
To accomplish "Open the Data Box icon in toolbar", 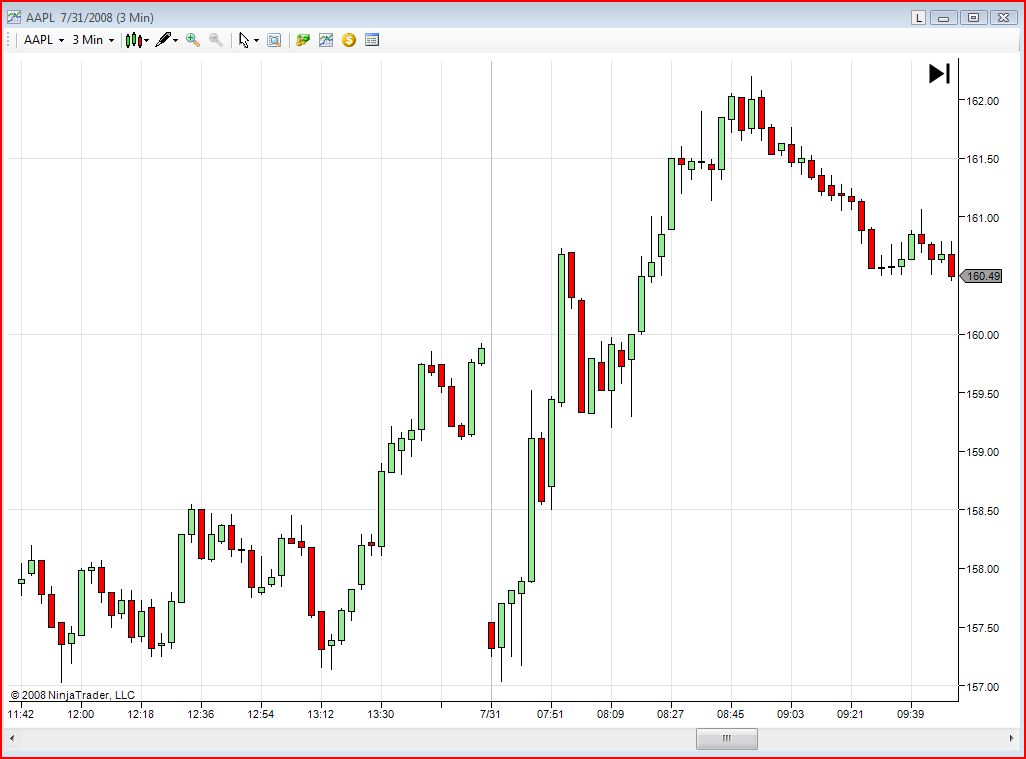I will [274, 40].
